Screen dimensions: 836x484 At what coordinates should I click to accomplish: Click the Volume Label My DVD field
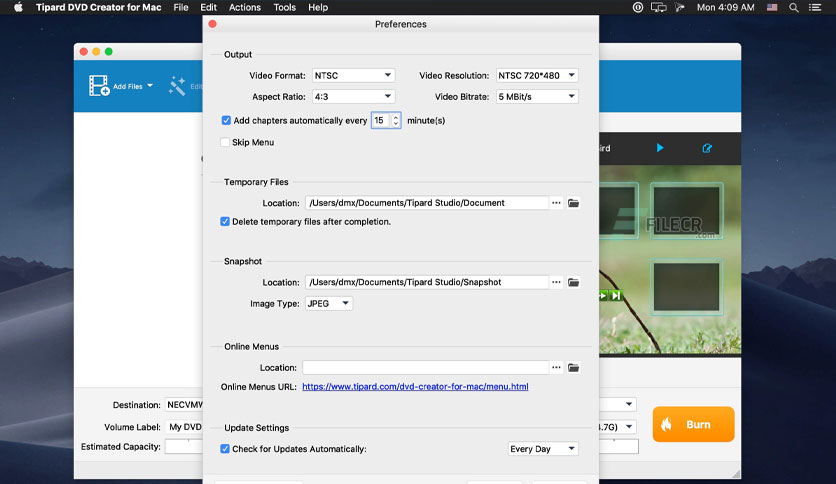tap(184, 427)
